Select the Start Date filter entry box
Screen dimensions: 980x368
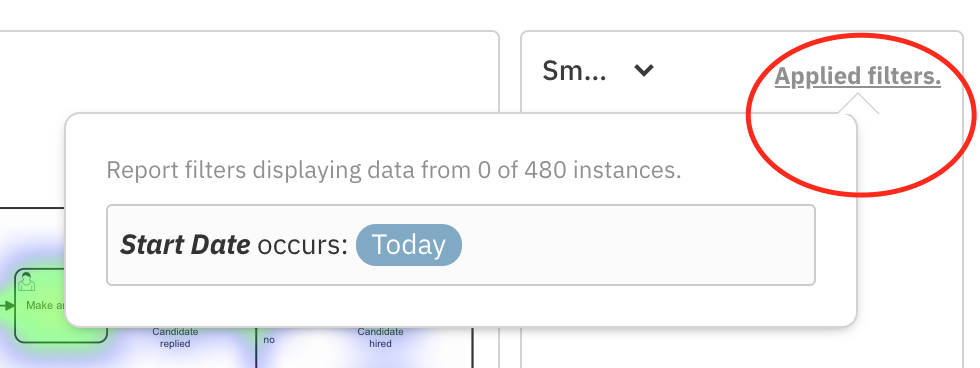(x=461, y=245)
